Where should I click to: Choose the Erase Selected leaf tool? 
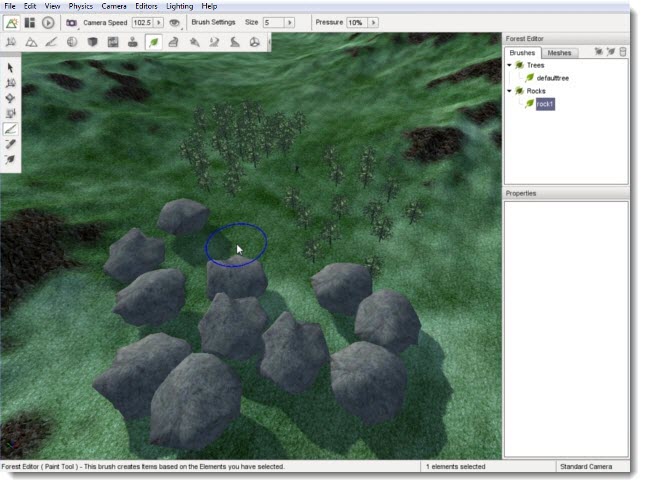[x=10, y=159]
